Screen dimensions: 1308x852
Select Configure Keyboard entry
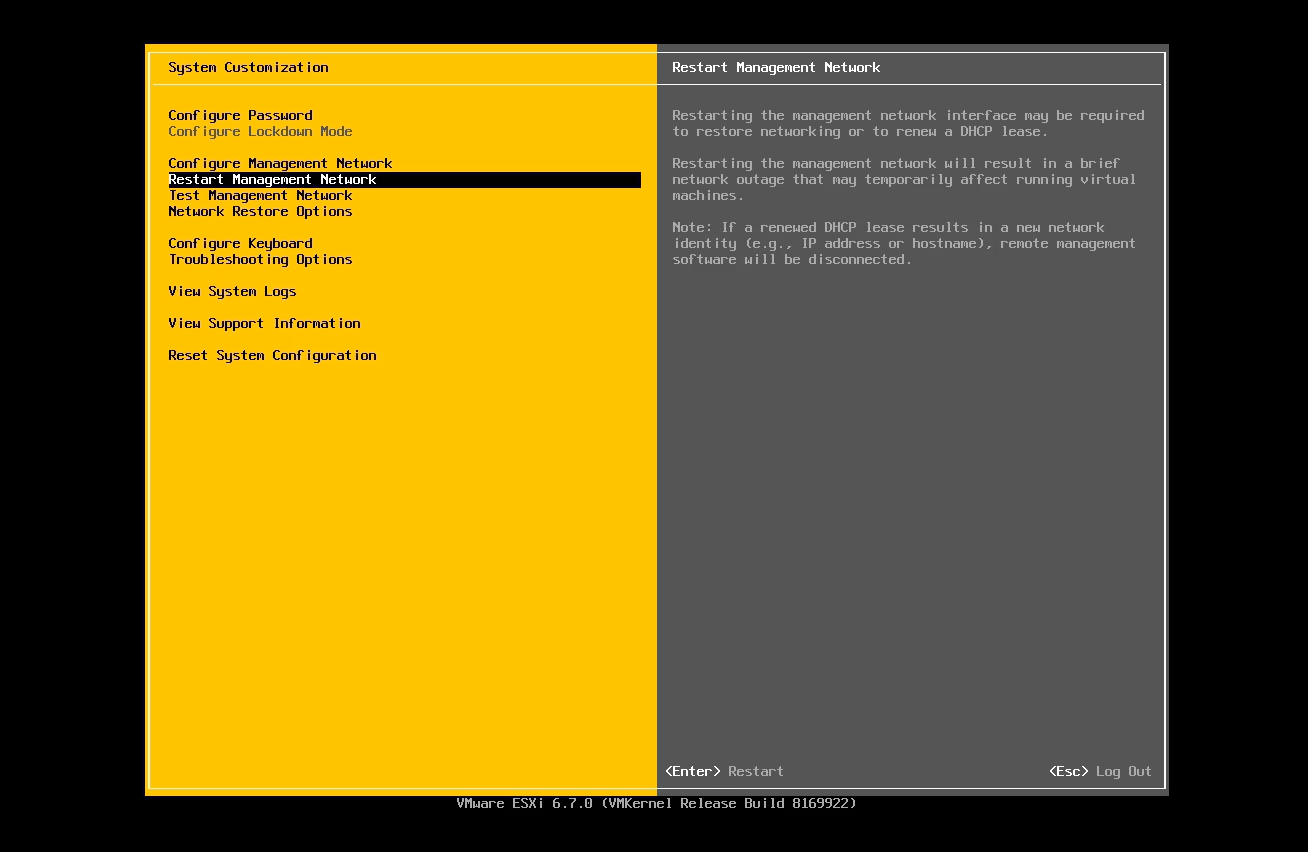click(x=240, y=244)
